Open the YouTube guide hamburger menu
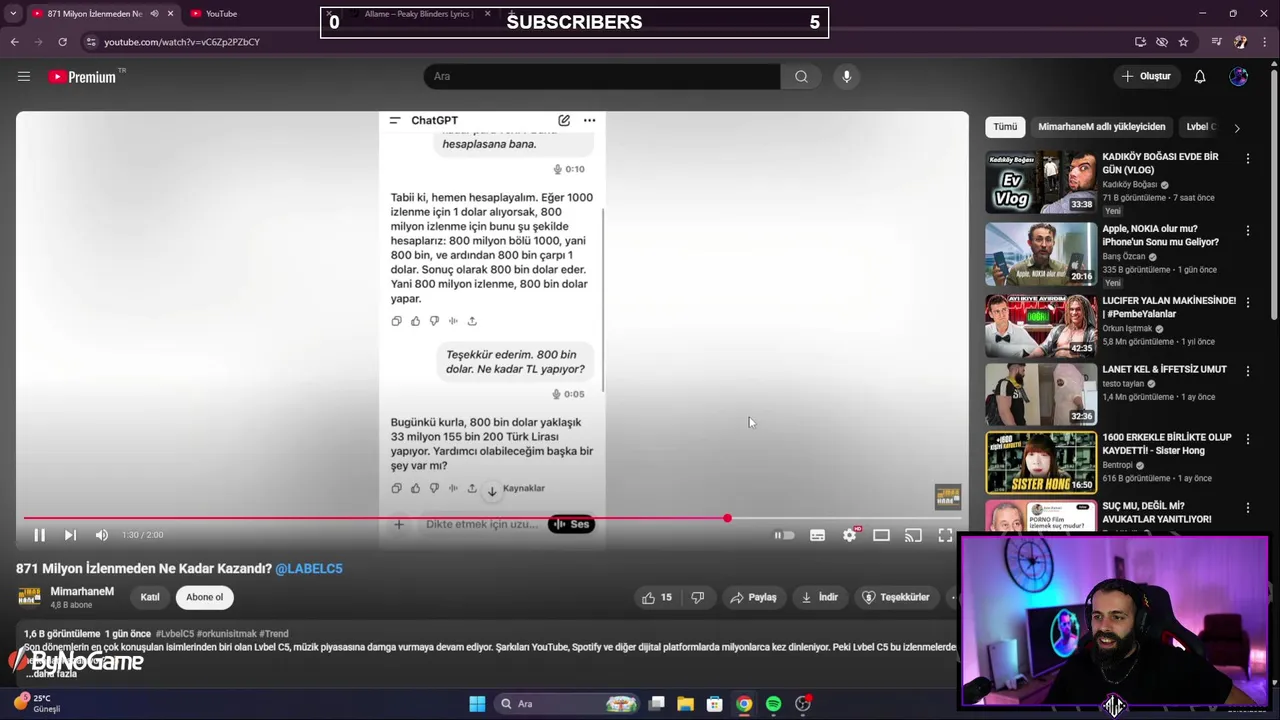 click(x=24, y=77)
